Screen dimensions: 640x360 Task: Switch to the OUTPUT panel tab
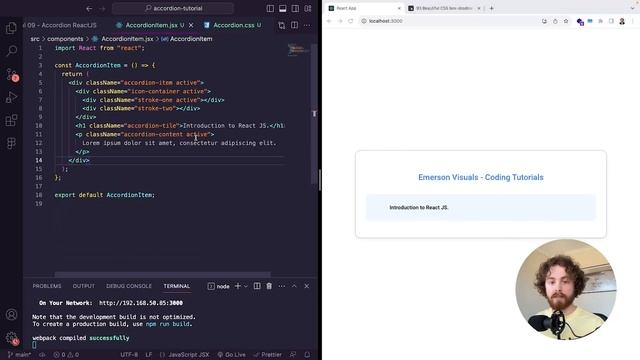coord(84,286)
